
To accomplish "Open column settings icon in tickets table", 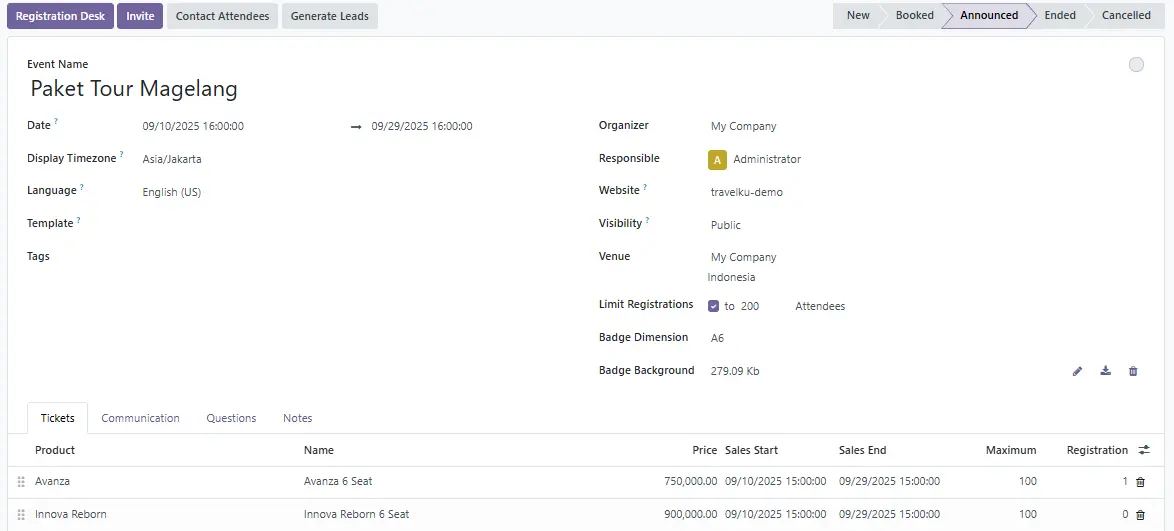I will [x=1144, y=450].
